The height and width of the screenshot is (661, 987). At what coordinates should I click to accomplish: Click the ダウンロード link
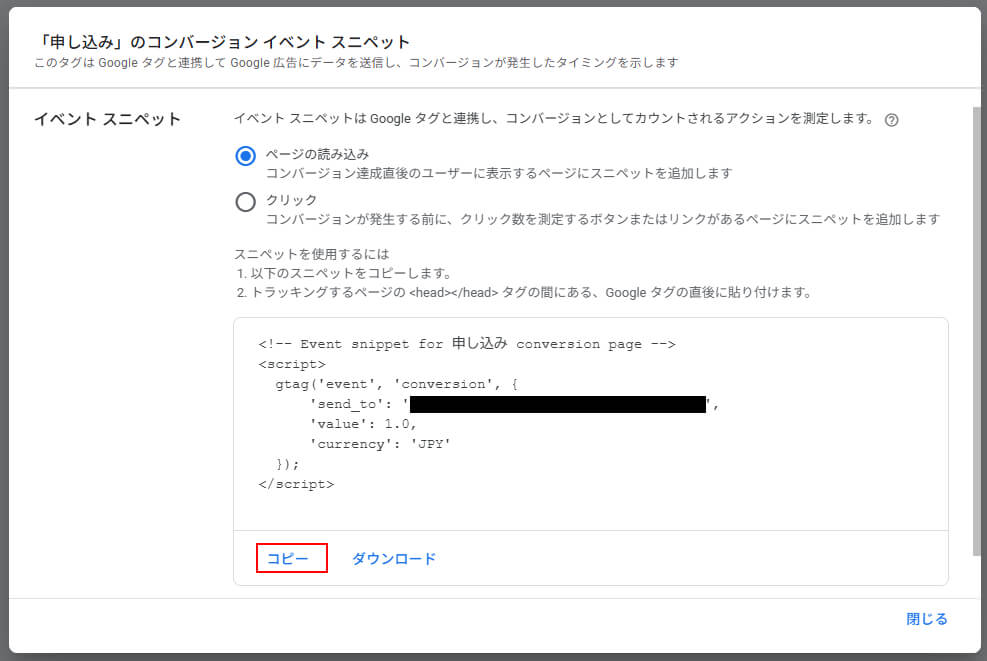coord(393,559)
